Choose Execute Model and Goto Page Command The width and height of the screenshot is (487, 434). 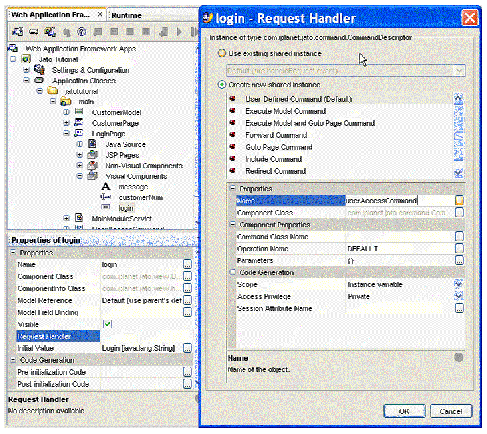tap(310, 123)
